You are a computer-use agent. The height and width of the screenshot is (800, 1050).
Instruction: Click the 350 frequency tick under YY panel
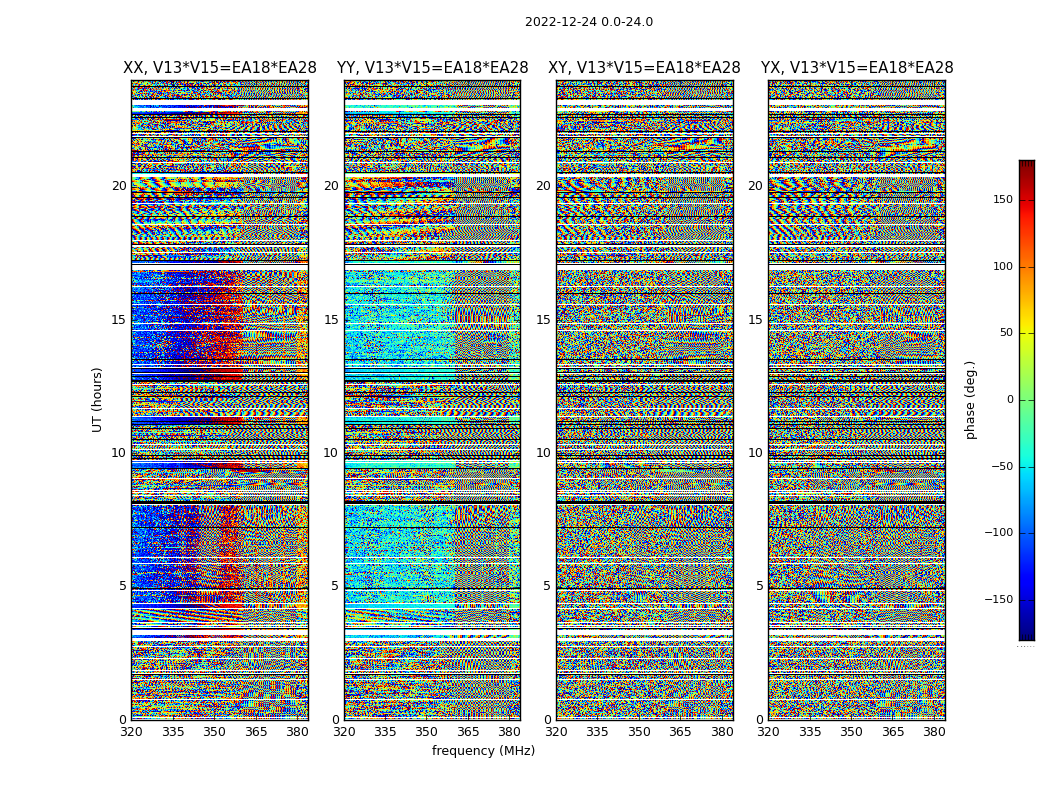427,732
